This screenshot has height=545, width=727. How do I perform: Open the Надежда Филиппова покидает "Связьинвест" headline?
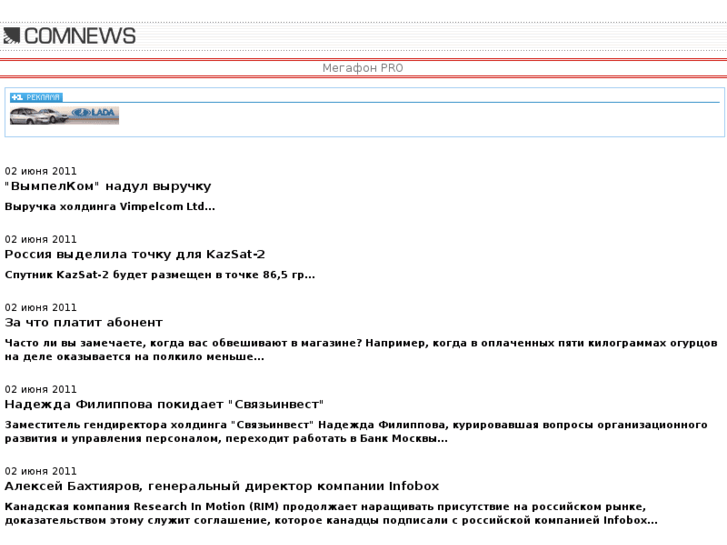click(x=164, y=404)
